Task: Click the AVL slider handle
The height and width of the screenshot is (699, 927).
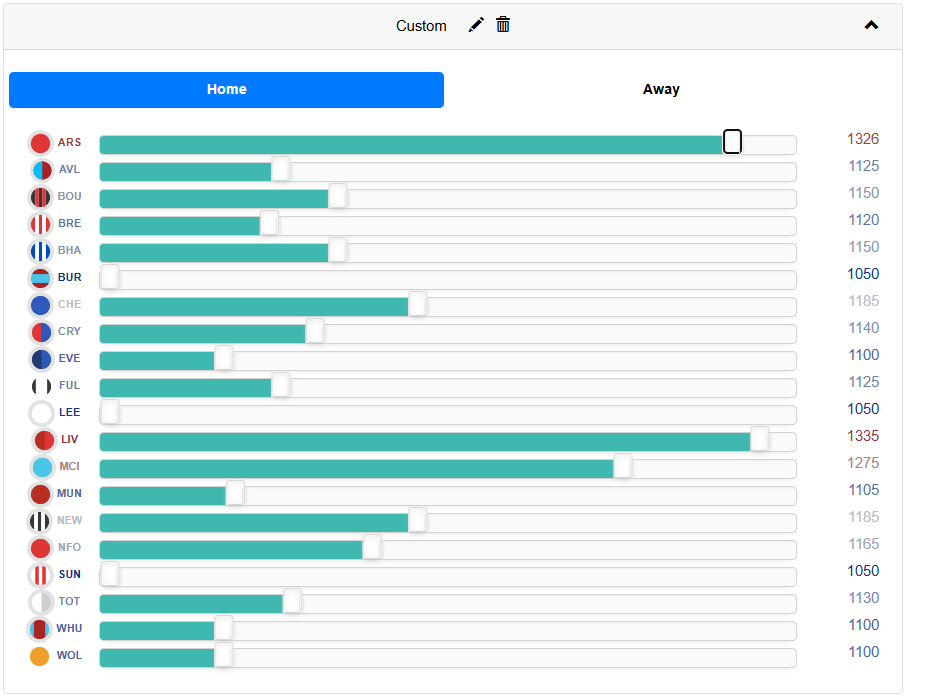Action: click(x=280, y=169)
